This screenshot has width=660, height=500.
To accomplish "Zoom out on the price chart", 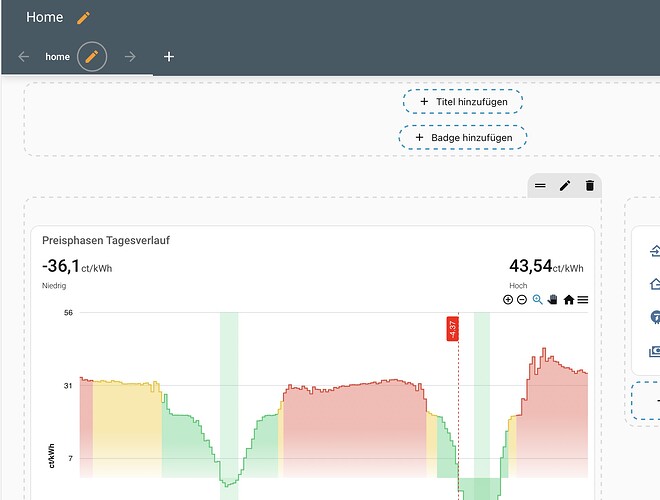I will [x=522, y=300].
